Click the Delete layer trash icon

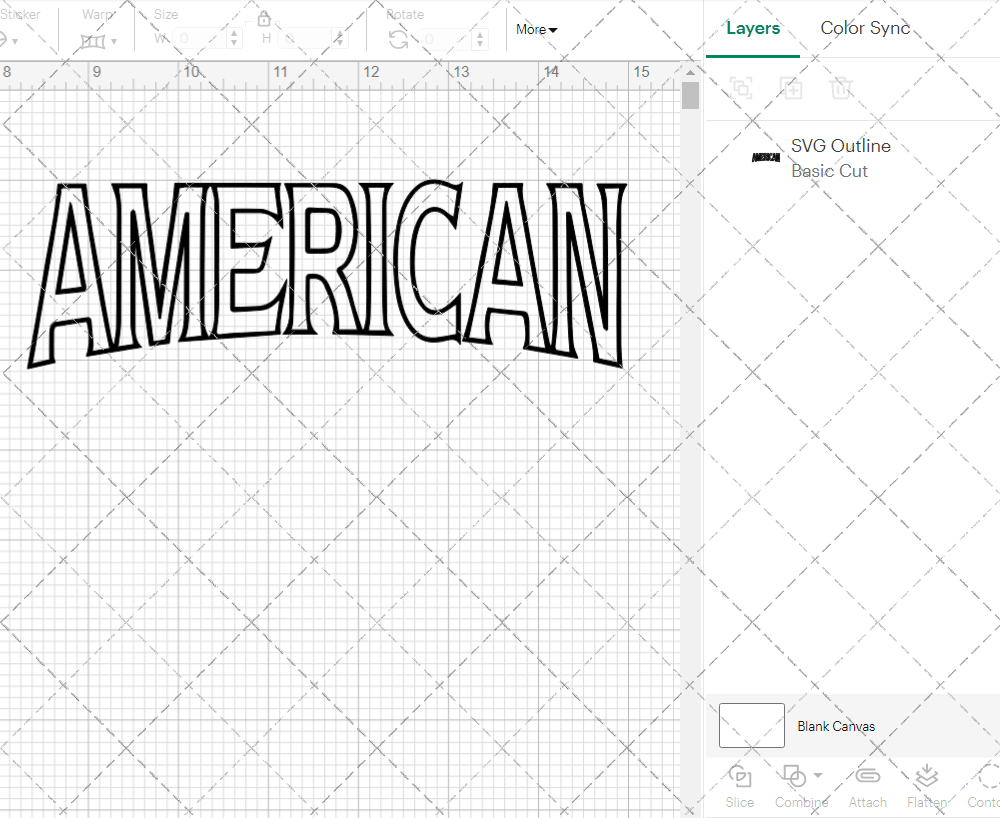[842, 88]
